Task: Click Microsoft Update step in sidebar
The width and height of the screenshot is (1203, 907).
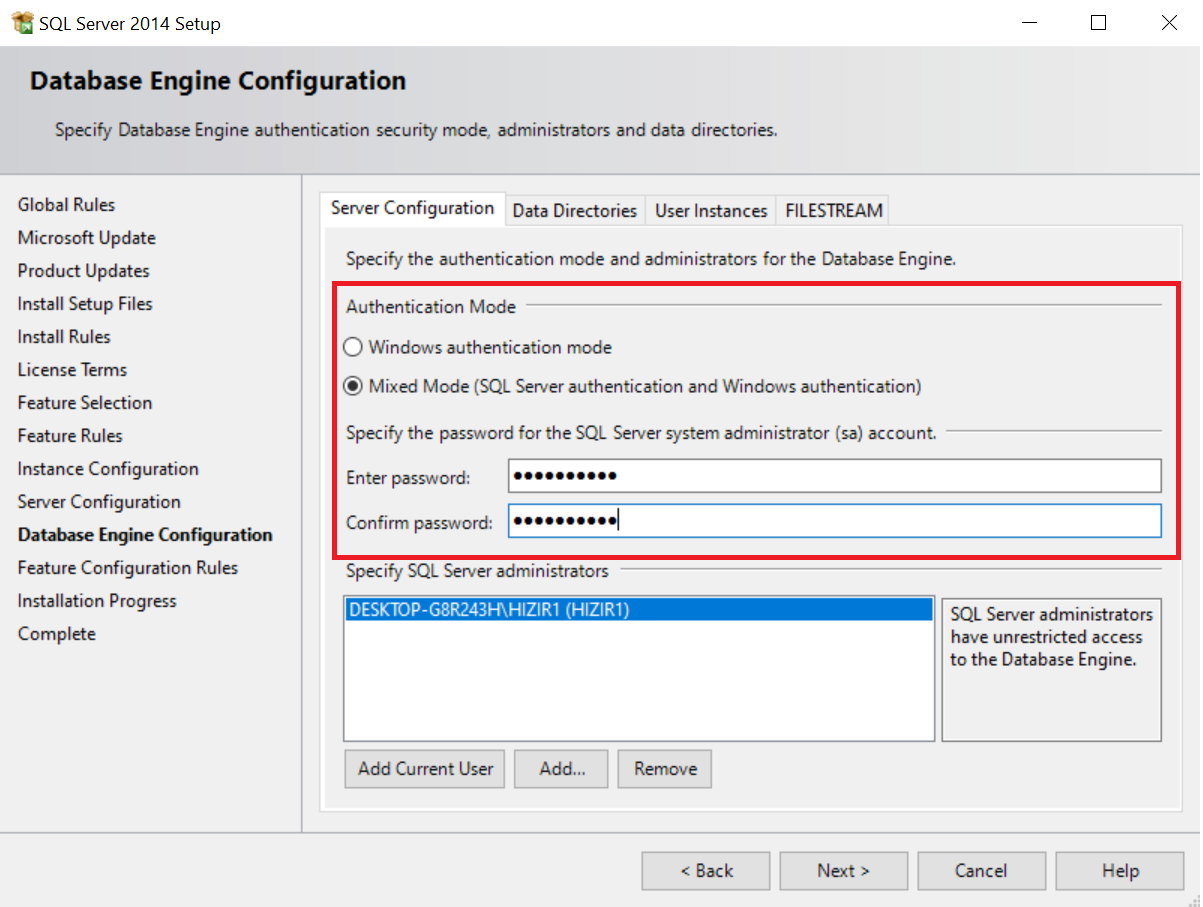Action: pos(87,238)
